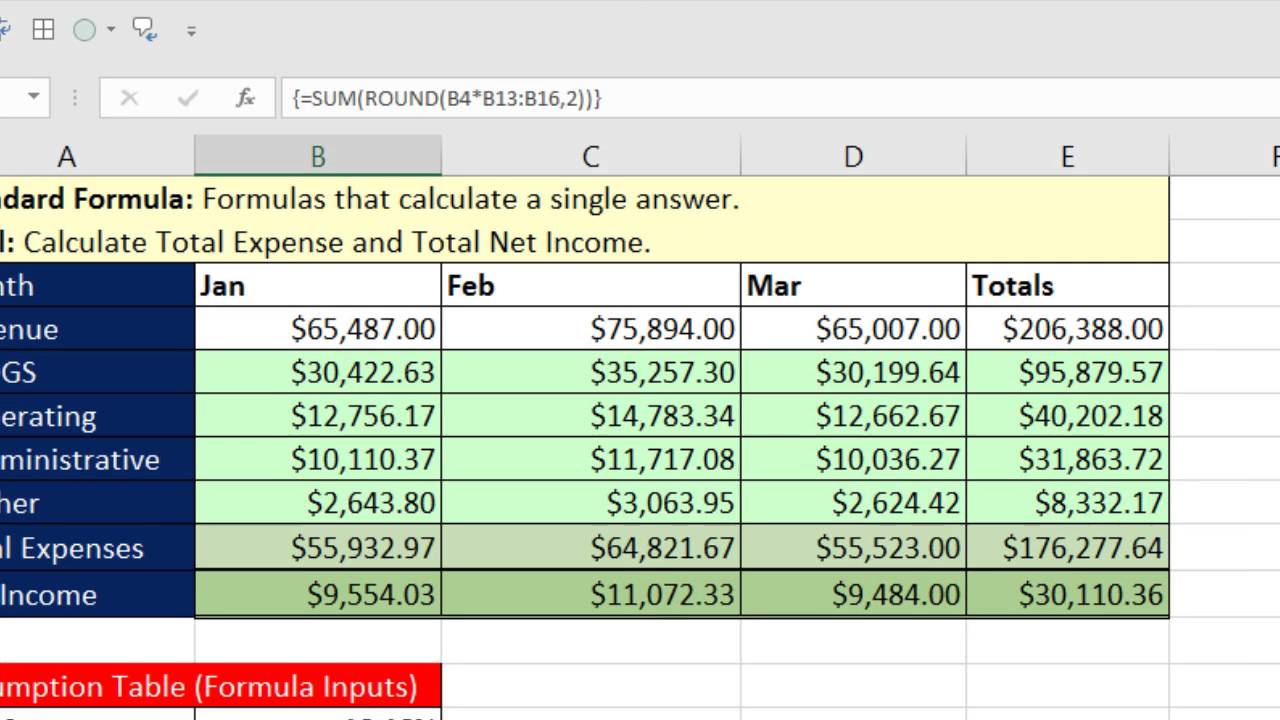Click the Insert Function fx icon
Viewport: 1280px width, 720px height.
(246, 98)
